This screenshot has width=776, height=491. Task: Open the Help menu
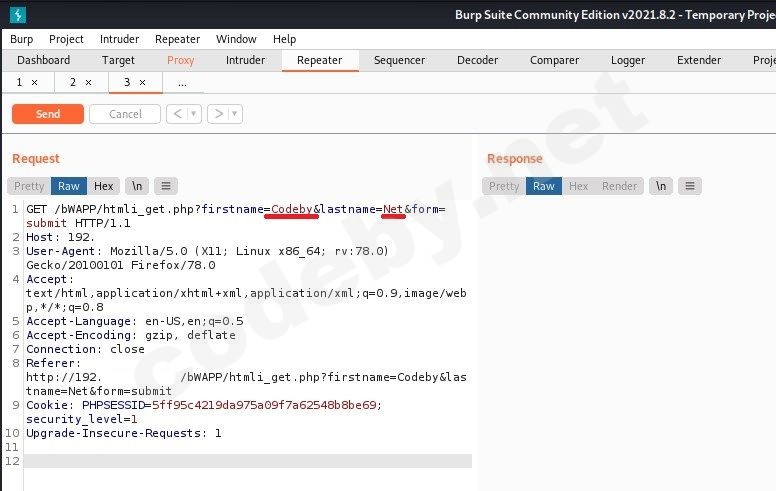pos(284,39)
